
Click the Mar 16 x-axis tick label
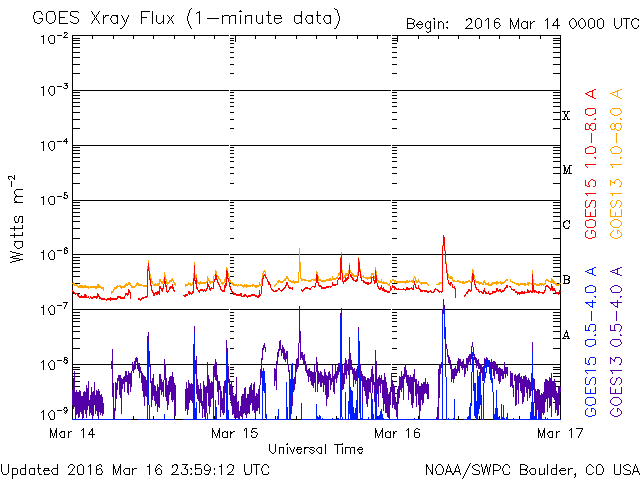[396, 433]
